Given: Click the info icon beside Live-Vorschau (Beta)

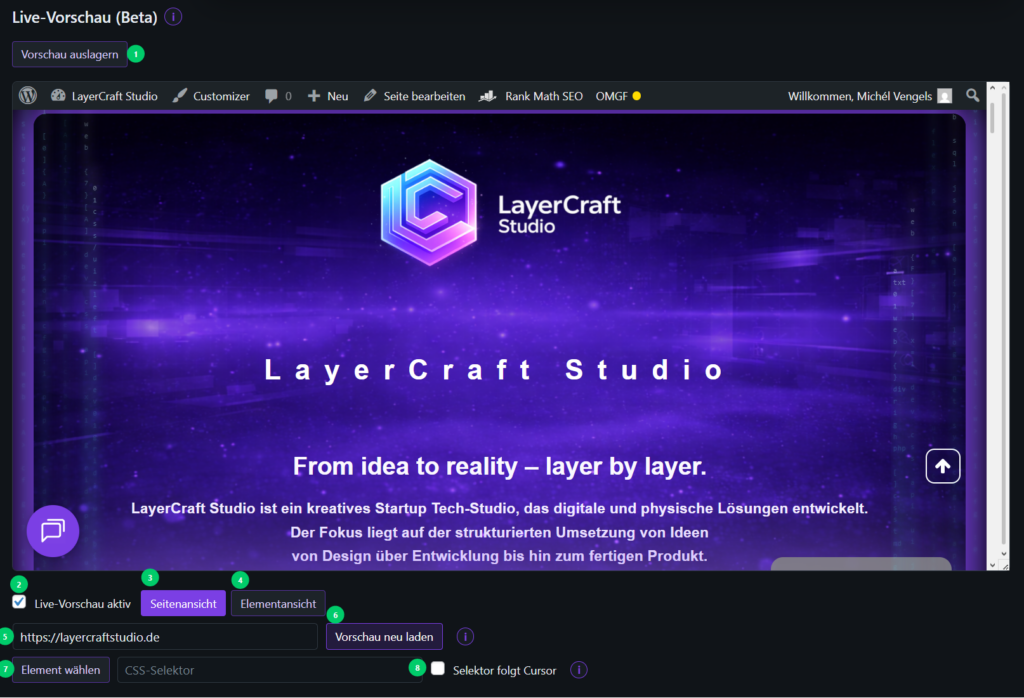Looking at the screenshot, I should (x=173, y=16).
